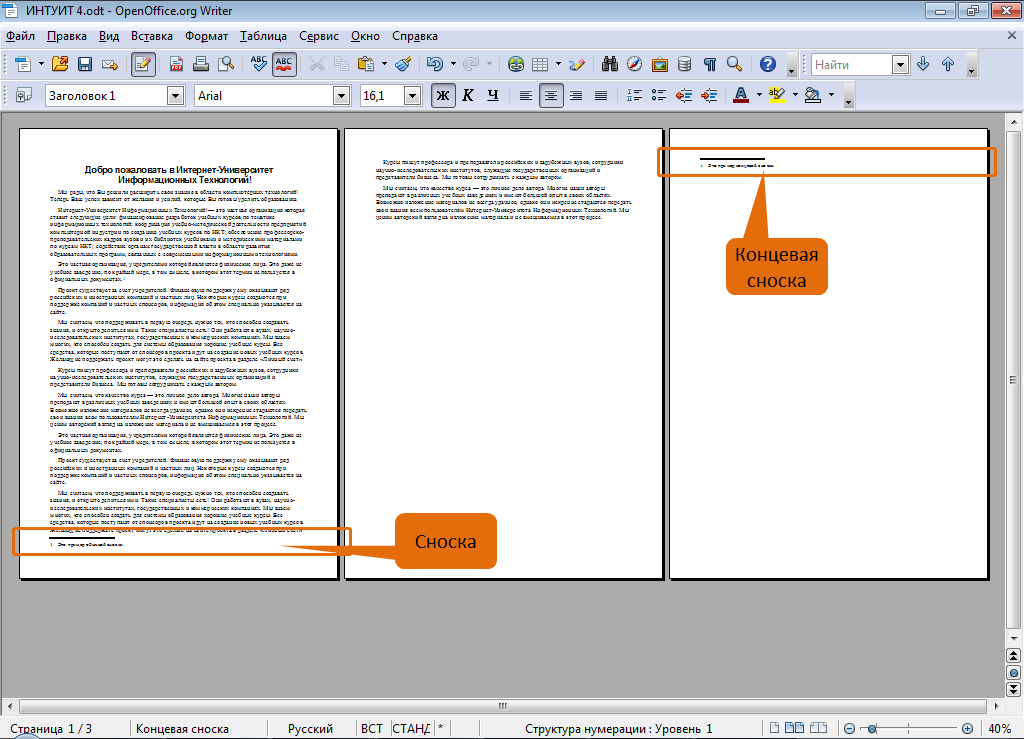Open the Вид menu

(x=109, y=36)
